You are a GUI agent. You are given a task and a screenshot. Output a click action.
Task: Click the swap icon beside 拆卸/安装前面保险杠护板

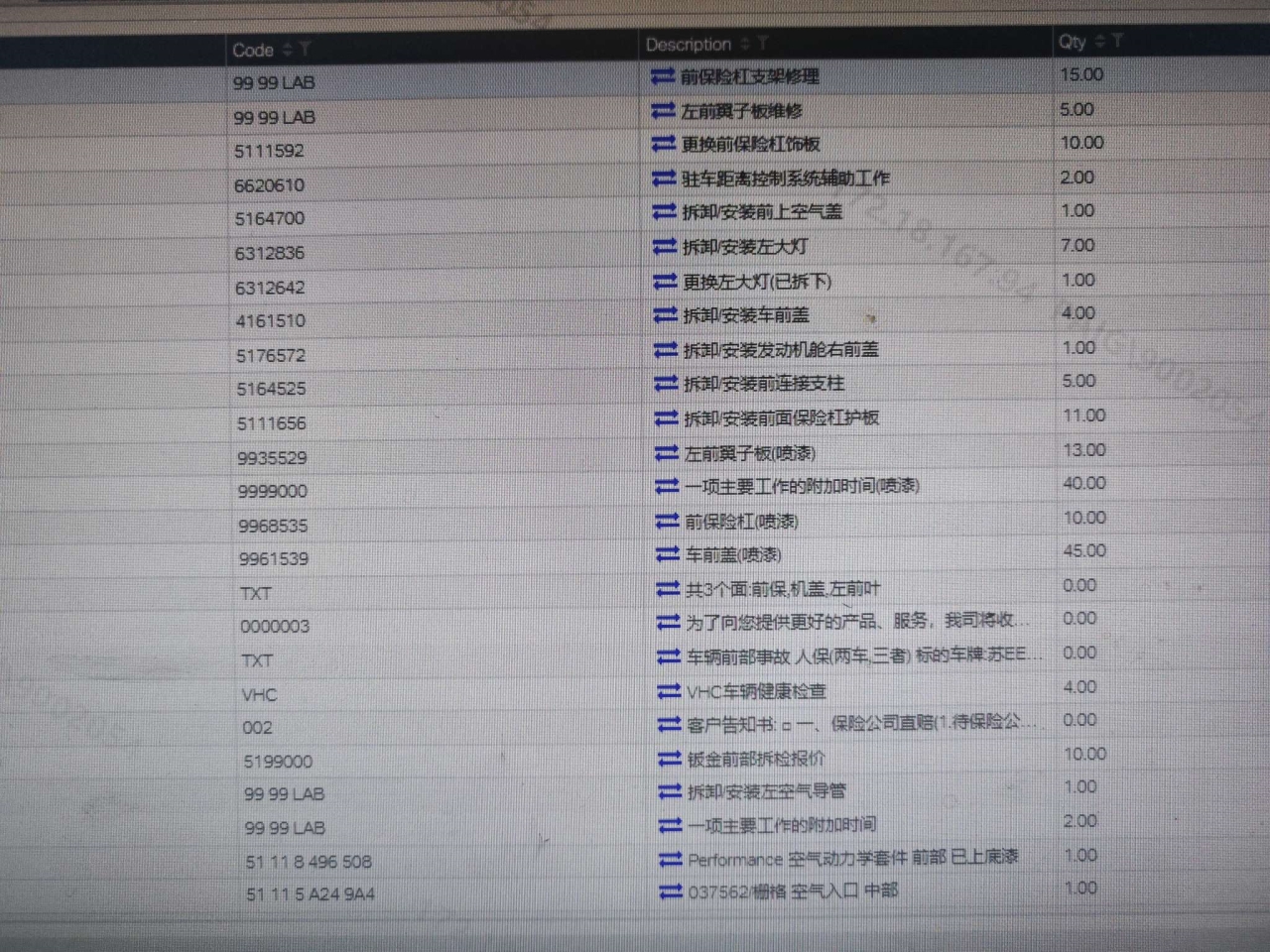point(666,418)
